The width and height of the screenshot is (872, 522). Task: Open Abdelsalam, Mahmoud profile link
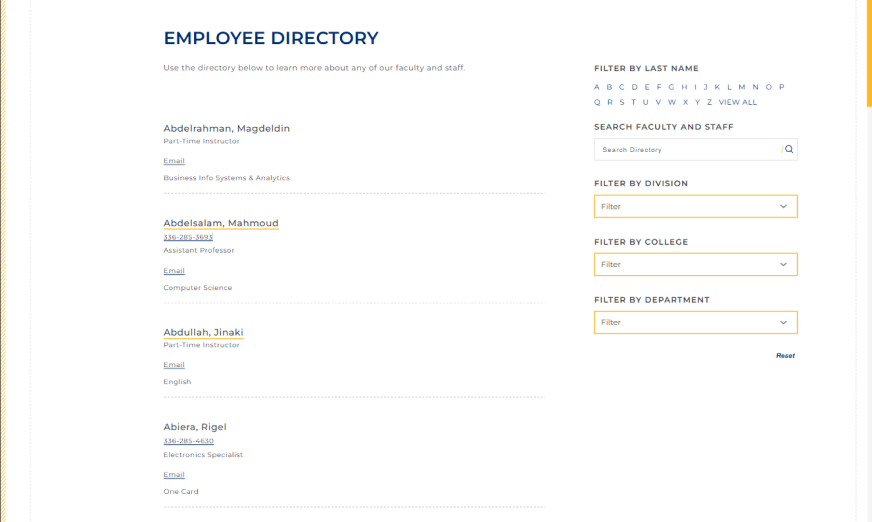point(221,223)
